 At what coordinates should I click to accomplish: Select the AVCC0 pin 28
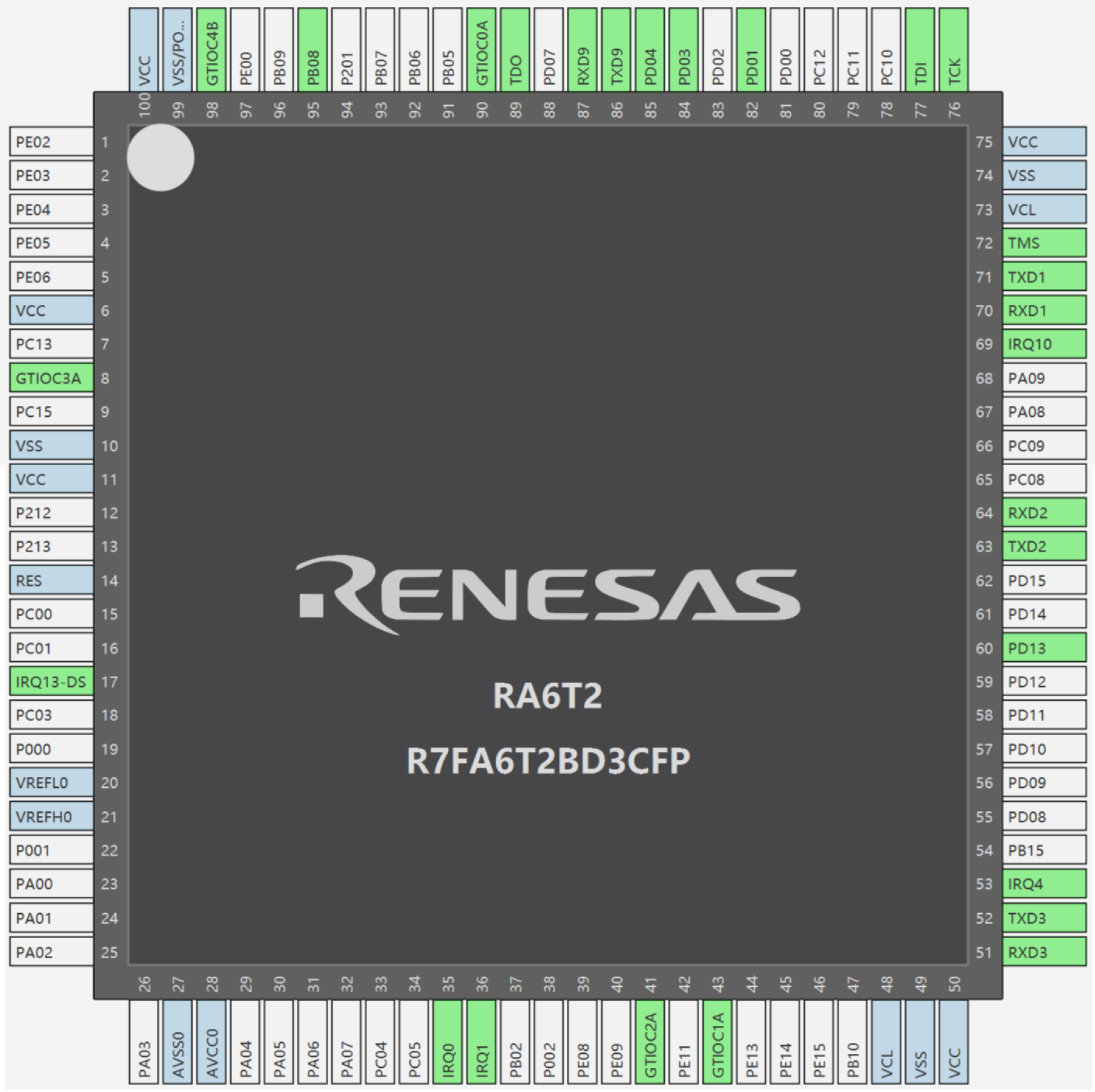click(x=212, y=1041)
